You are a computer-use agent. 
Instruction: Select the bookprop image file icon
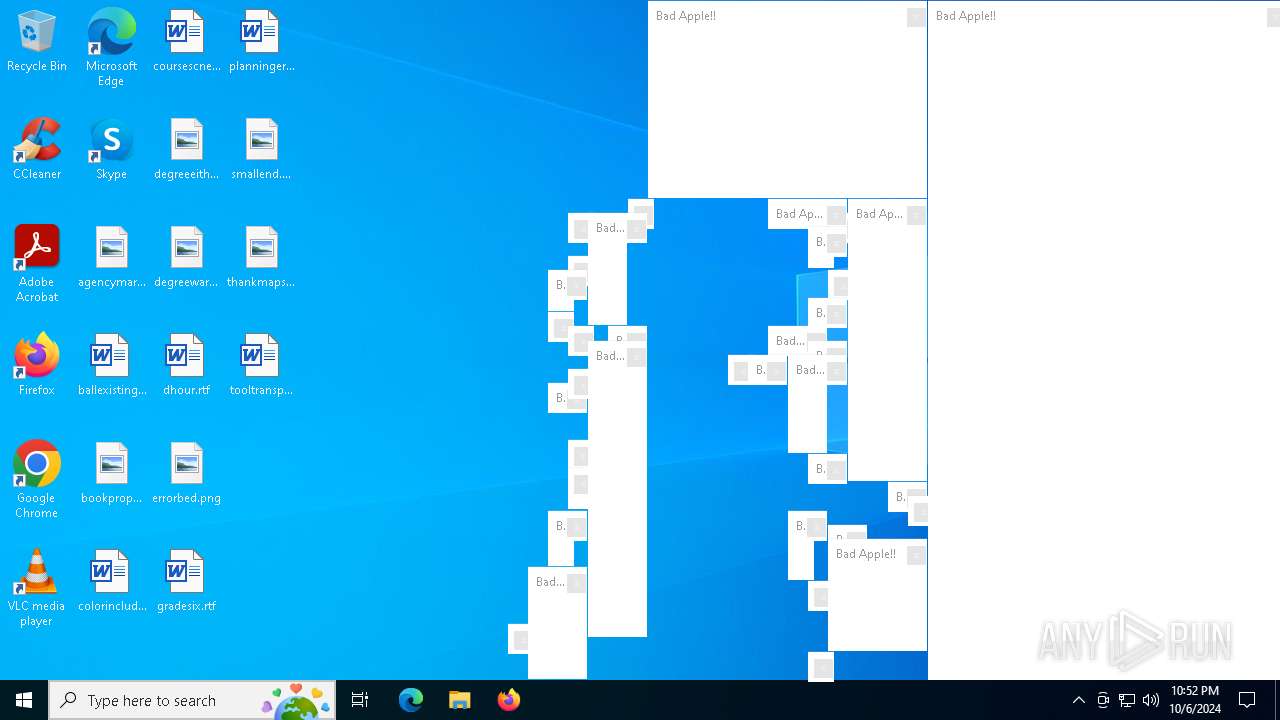point(111,474)
